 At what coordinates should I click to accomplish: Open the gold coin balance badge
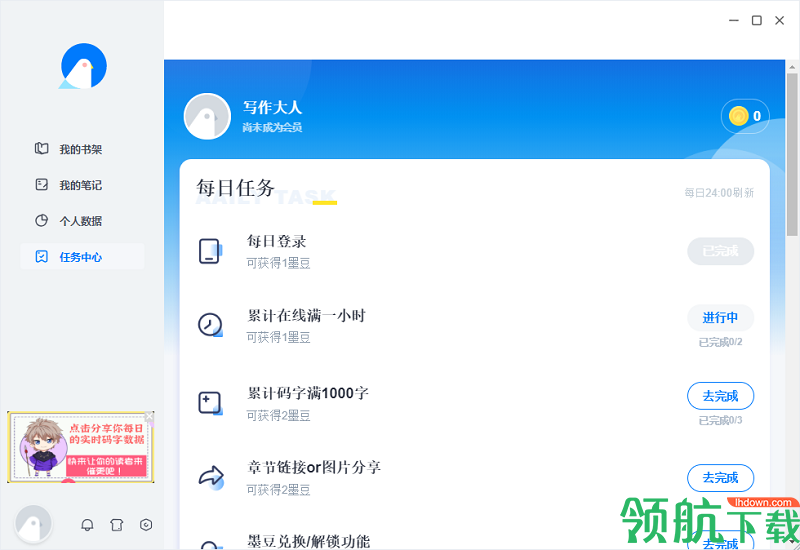(x=745, y=116)
